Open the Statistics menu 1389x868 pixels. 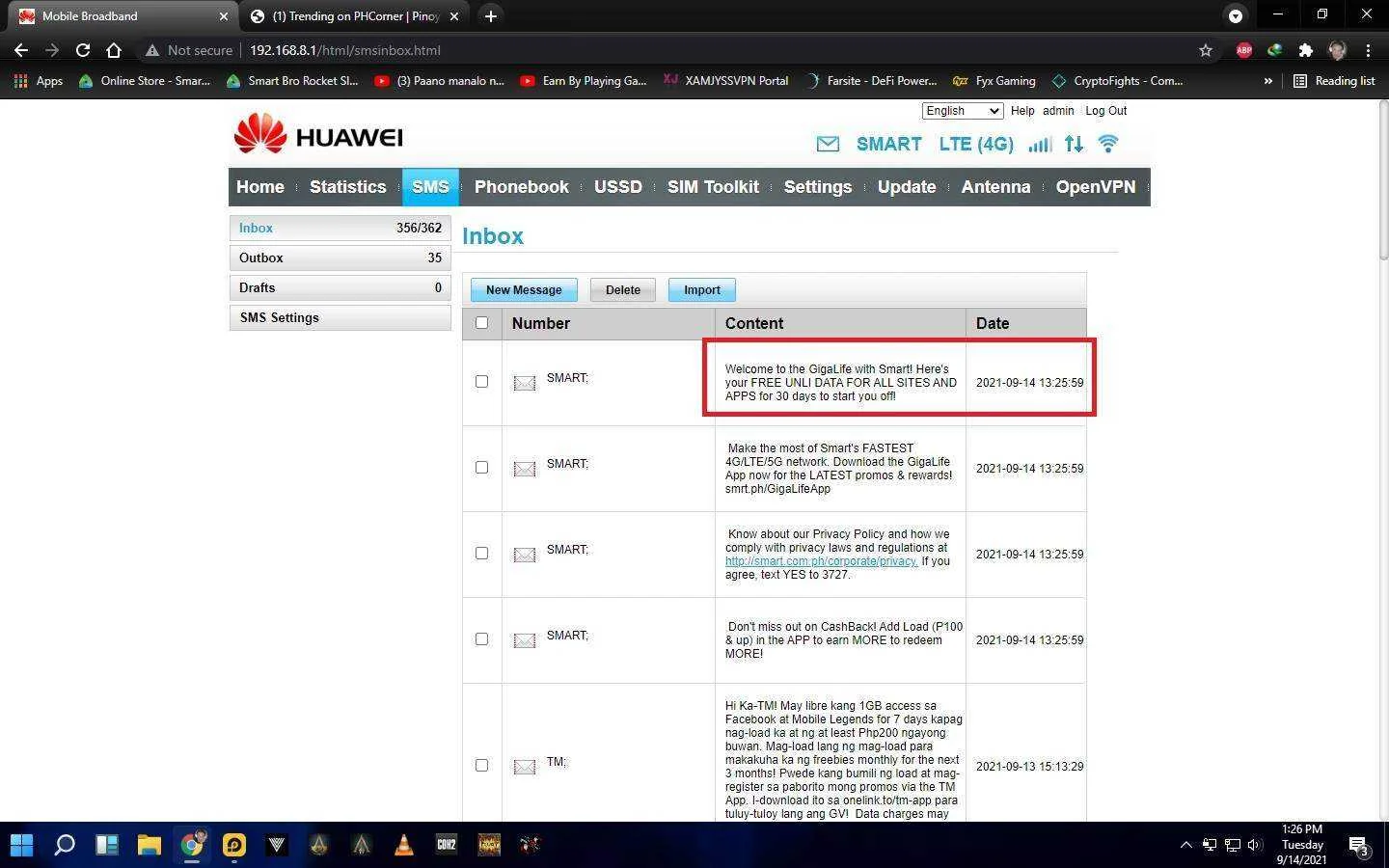click(347, 187)
